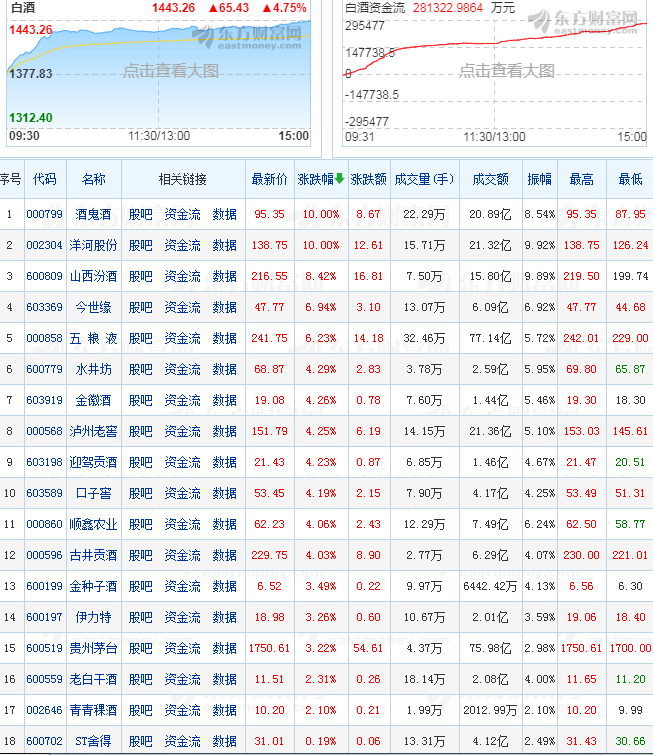Open stock code 600779 link
The width and height of the screenshot is (653, 755).
click(x=44, y=369)
